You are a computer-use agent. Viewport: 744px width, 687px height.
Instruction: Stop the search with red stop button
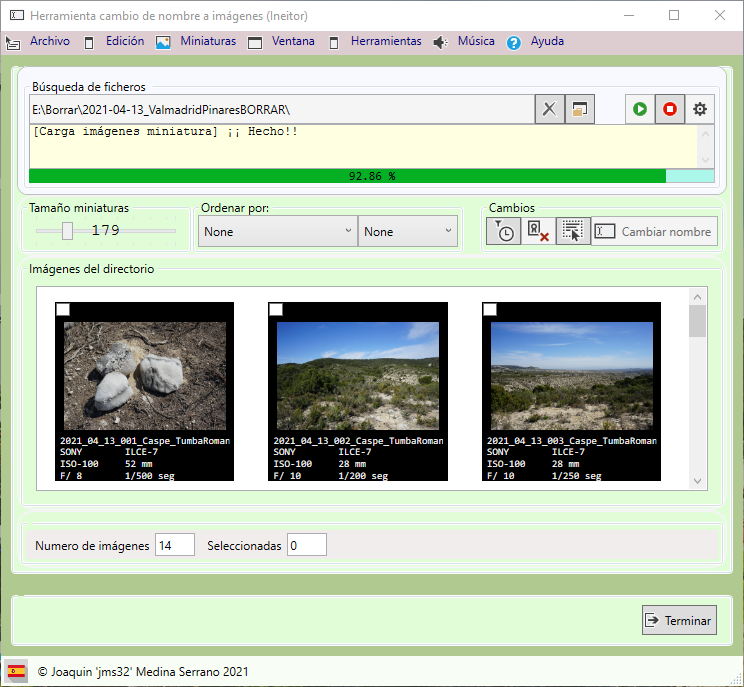670,109
